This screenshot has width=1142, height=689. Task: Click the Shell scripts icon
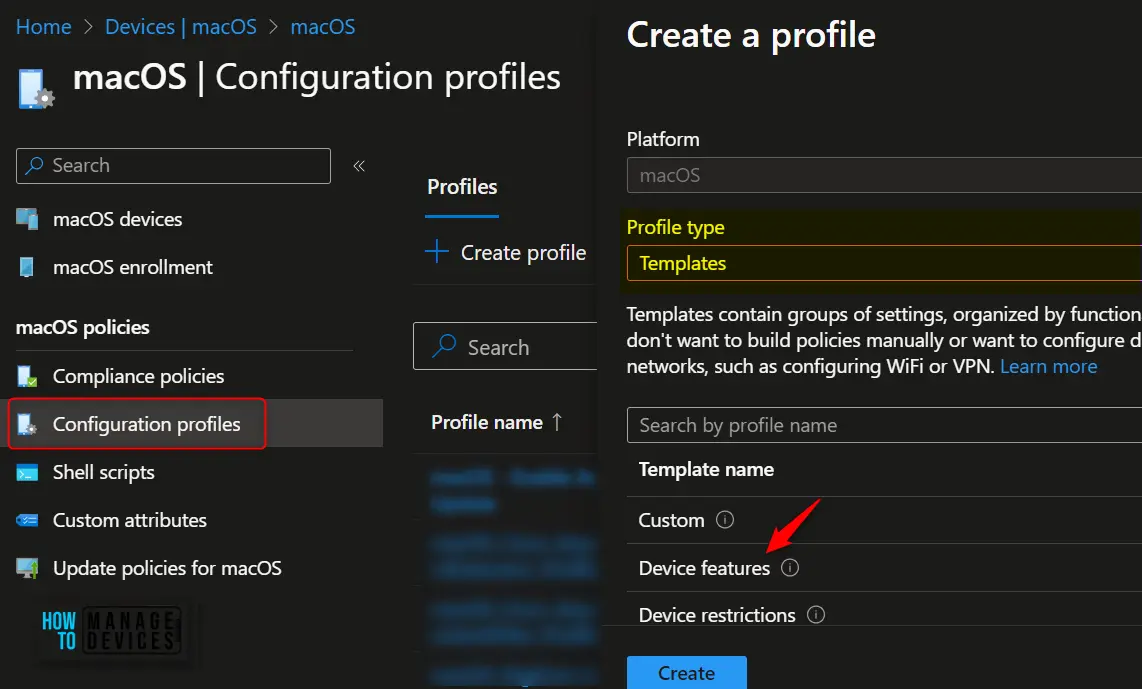pyautogui.click(x=27, y=473)
